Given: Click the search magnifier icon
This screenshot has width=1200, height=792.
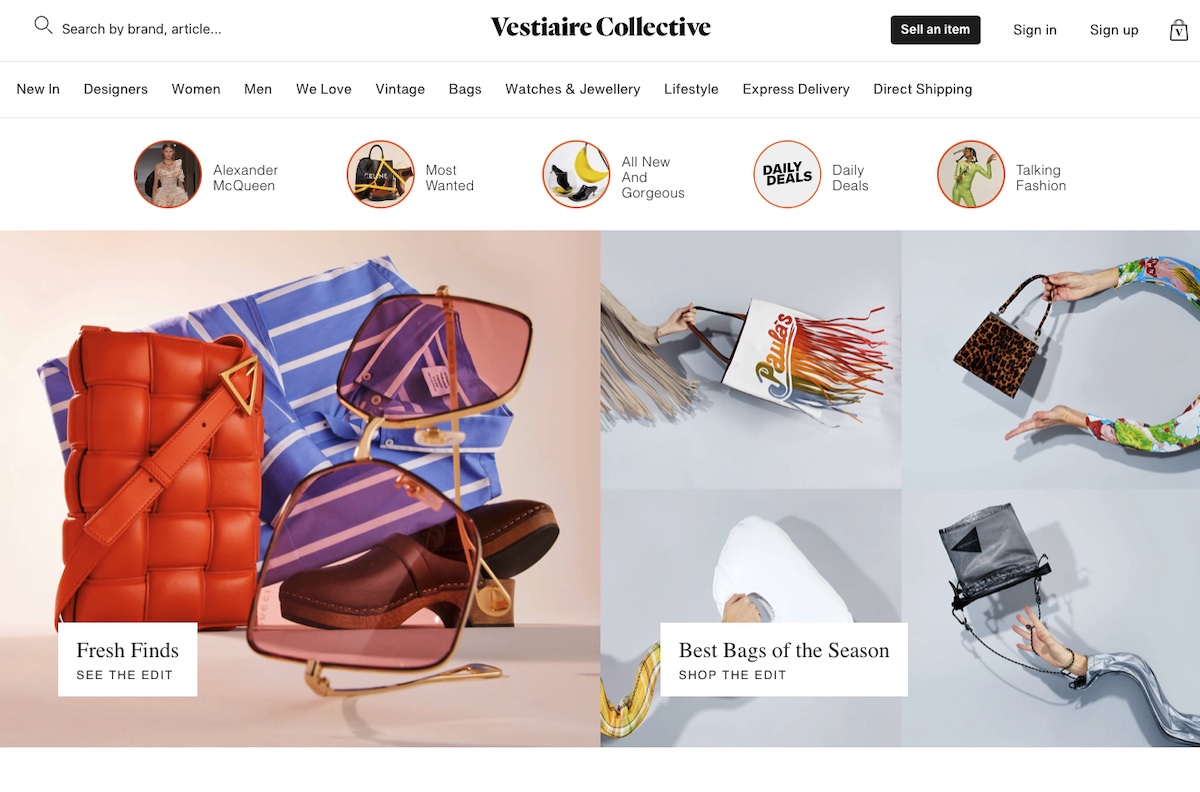Looking at the screenshot, I should coord(43,26).
